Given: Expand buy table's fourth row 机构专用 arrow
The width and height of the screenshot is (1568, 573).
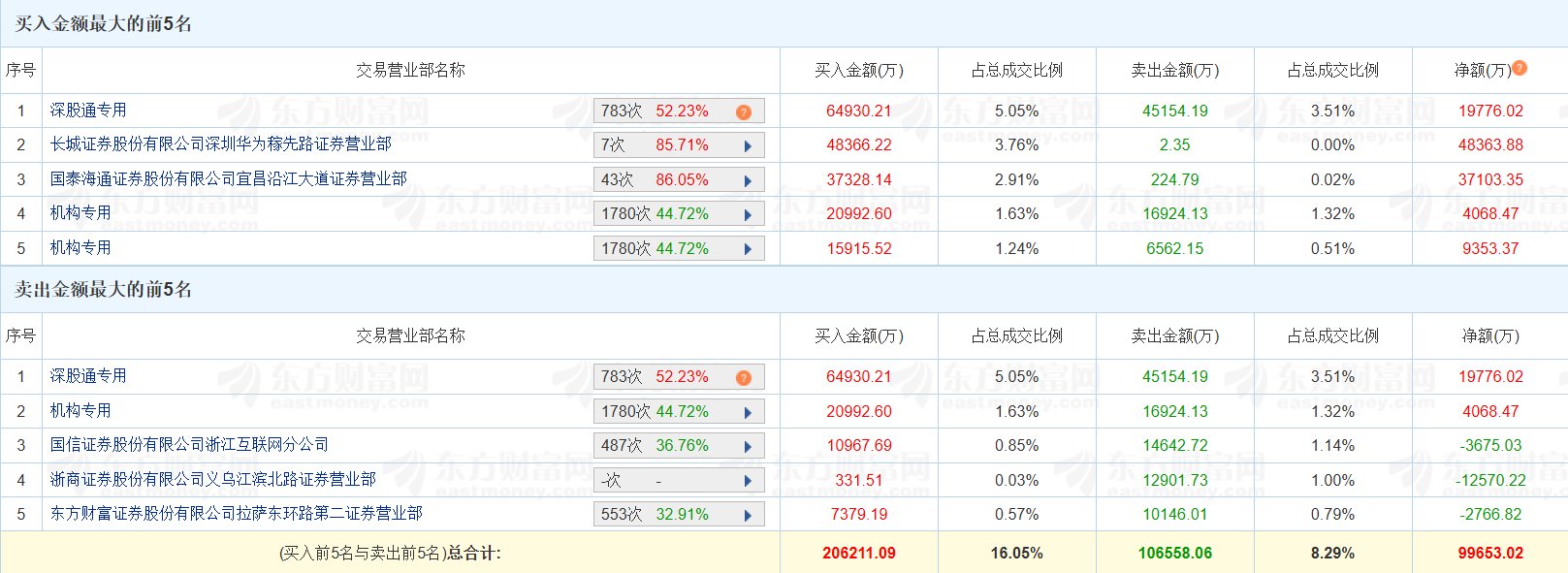Looking at the screenshot, I should tap(748, 215).
